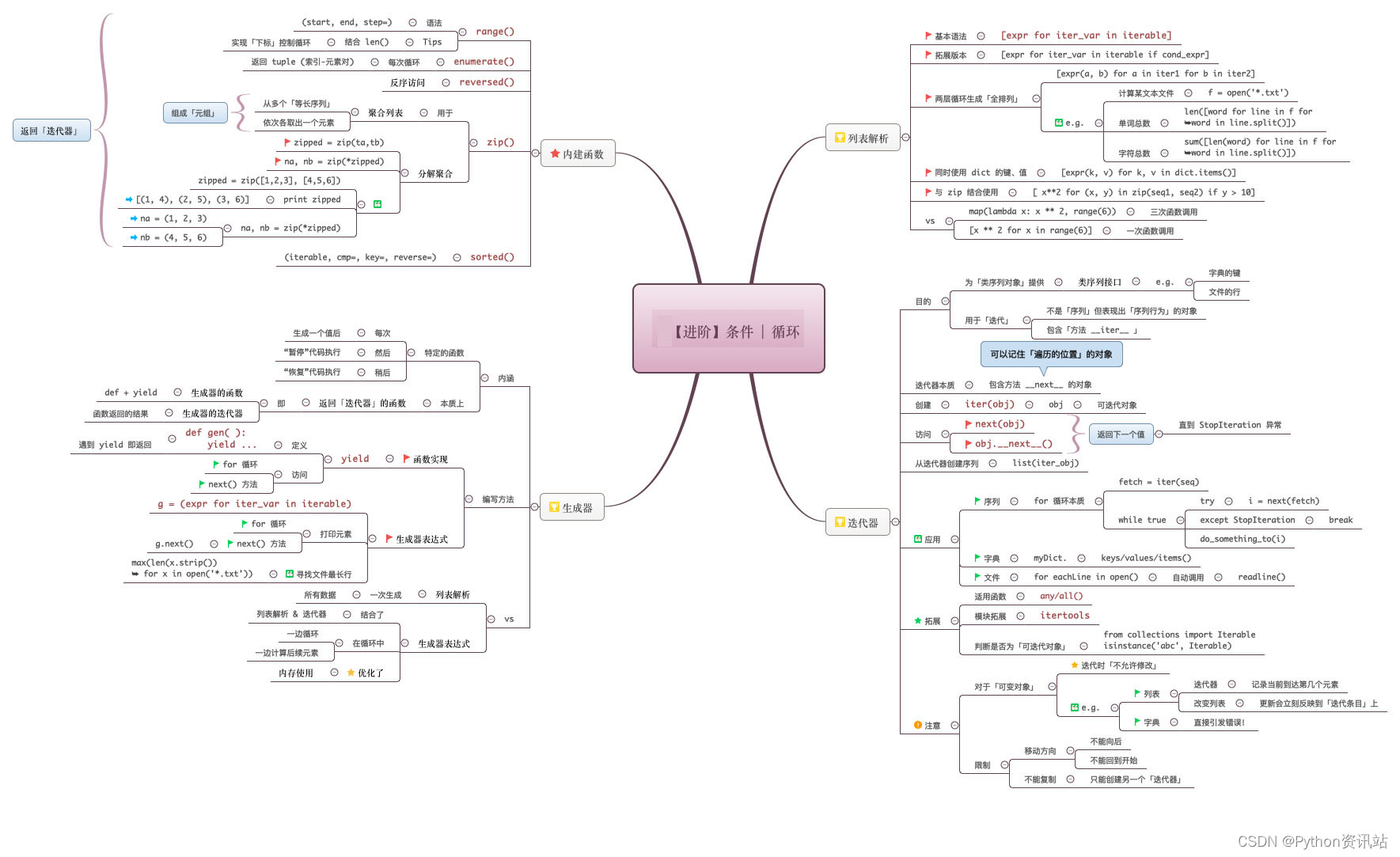
Task: Collapse the 编写方法 branch
Action: [469, 499]
